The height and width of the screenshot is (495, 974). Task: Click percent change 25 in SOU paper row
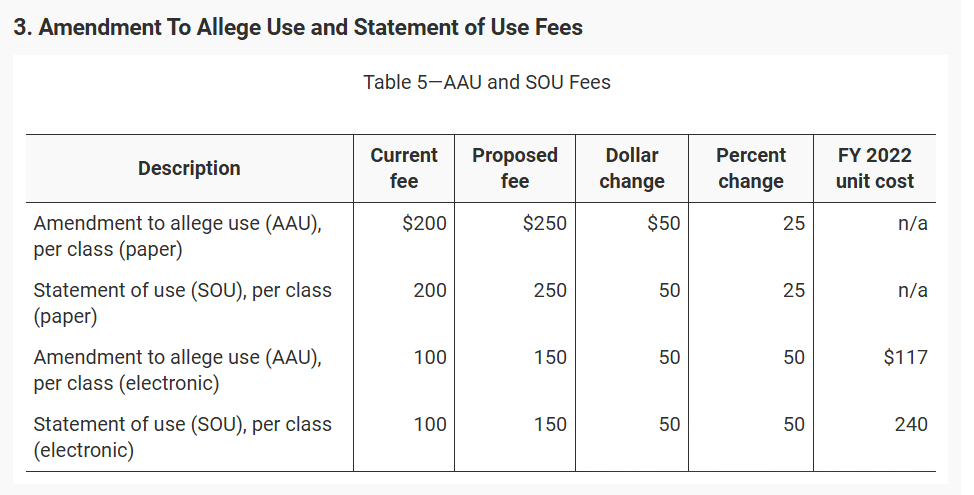pyautogui.click(x=793, y=291)
